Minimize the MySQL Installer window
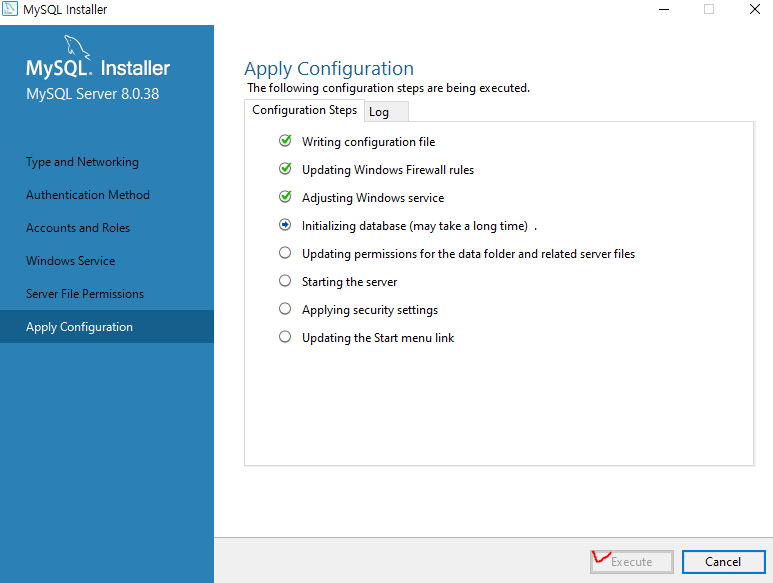Image resolution: width=773 pixels, height=583 pixels. point(664,9)
